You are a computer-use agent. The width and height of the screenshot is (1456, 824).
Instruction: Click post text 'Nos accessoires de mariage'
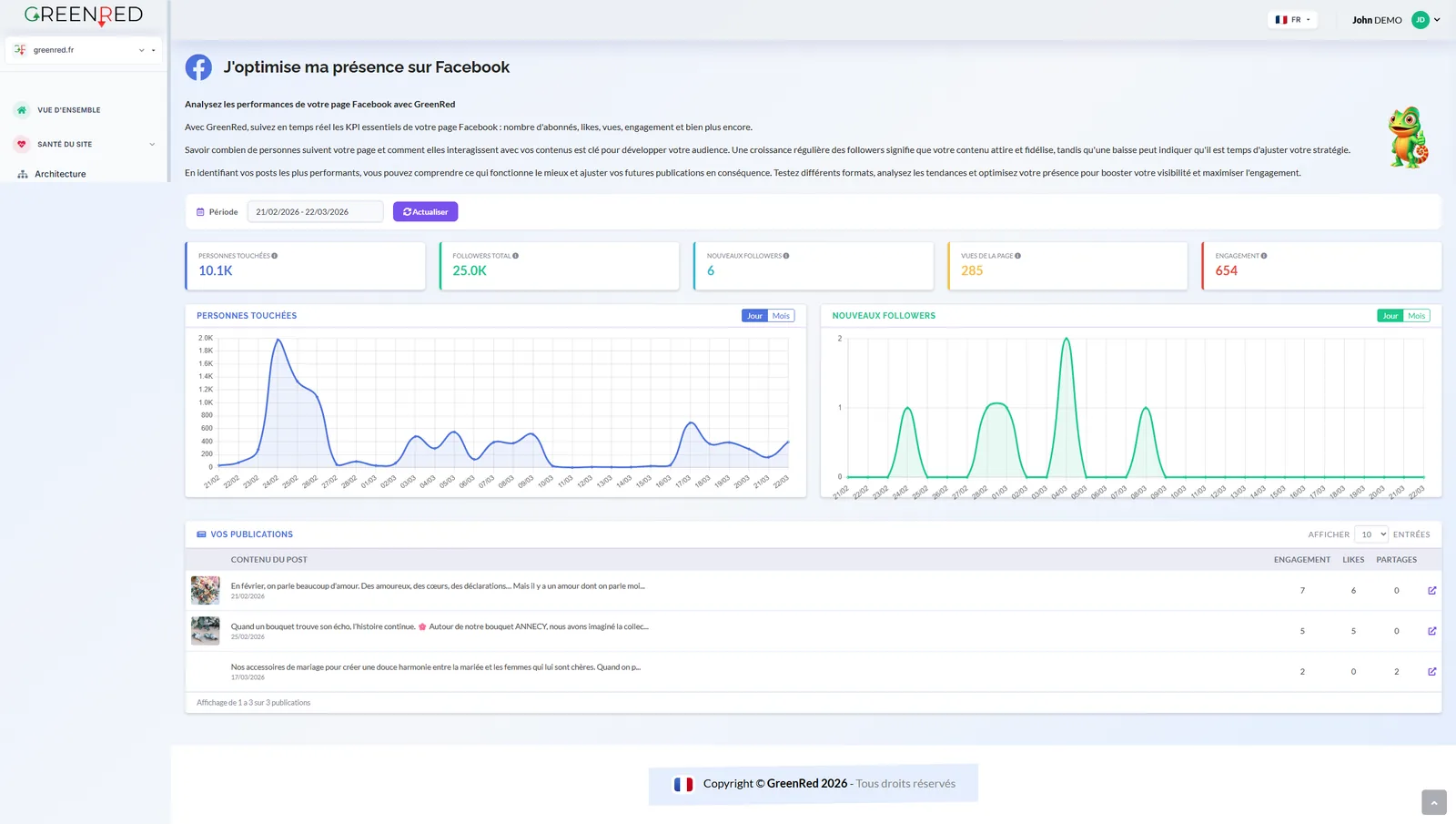click(x=435, y=667)
